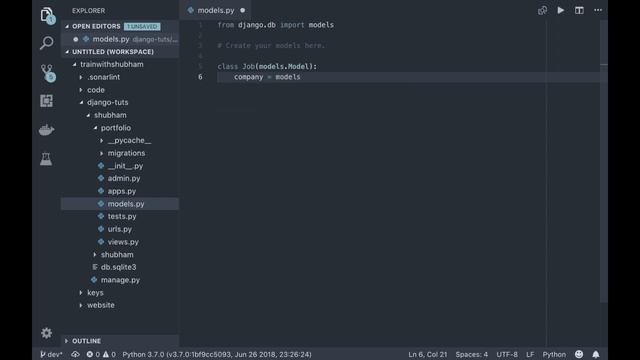Image resolution: width=640 pixels, height=360 pixels.
Task: Expand the __pycache__ folder
Action: [102, 140]
